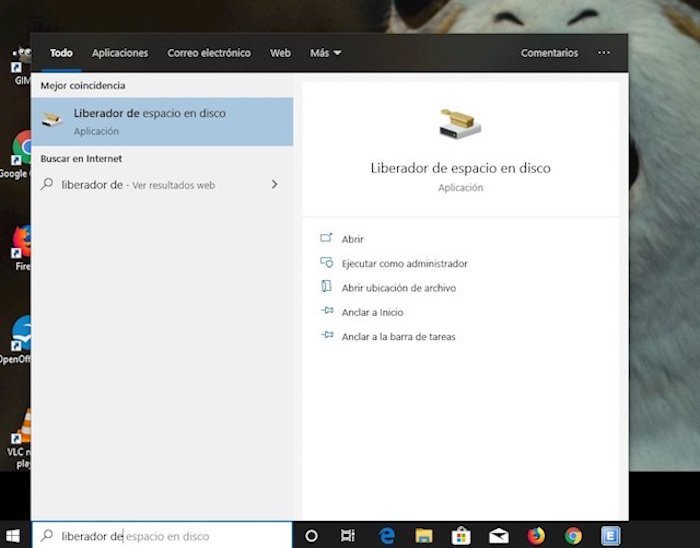Viewport: 700px width, 548px height.
Task: Open the Mail app in taskbar
Action: click(498, 535)
